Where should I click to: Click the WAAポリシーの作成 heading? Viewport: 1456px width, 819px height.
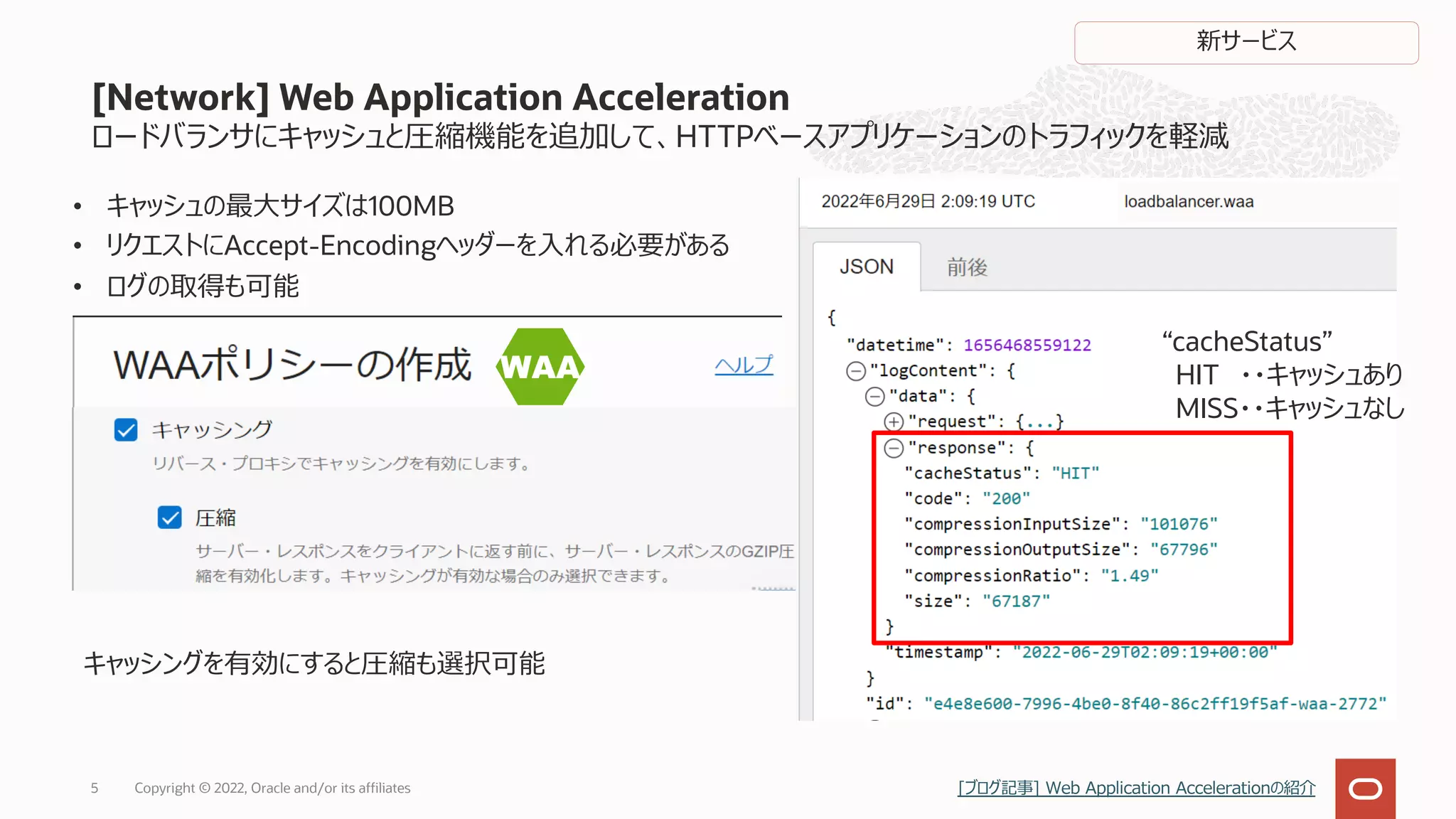[292, 365]
